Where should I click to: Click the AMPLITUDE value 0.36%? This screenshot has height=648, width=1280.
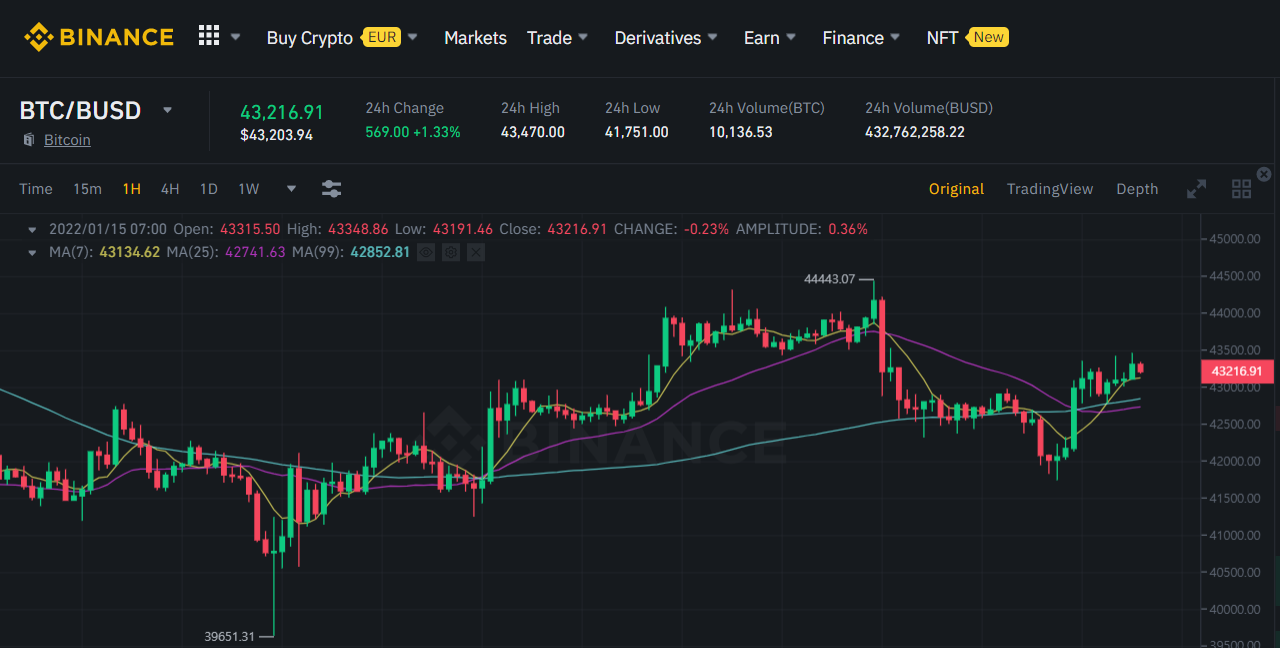pos(848,229)
